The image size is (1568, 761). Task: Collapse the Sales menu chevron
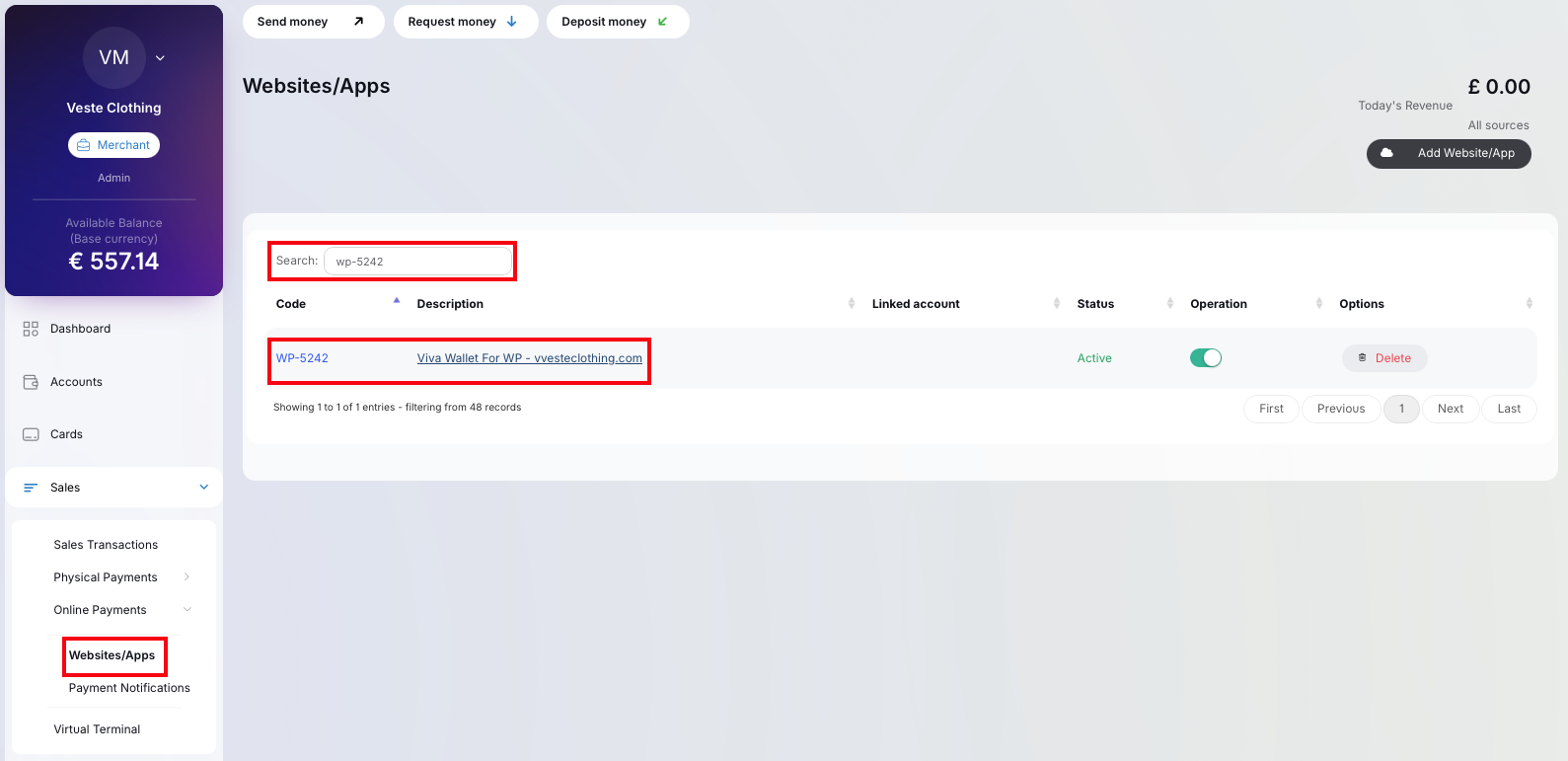(x=204, y=487)
